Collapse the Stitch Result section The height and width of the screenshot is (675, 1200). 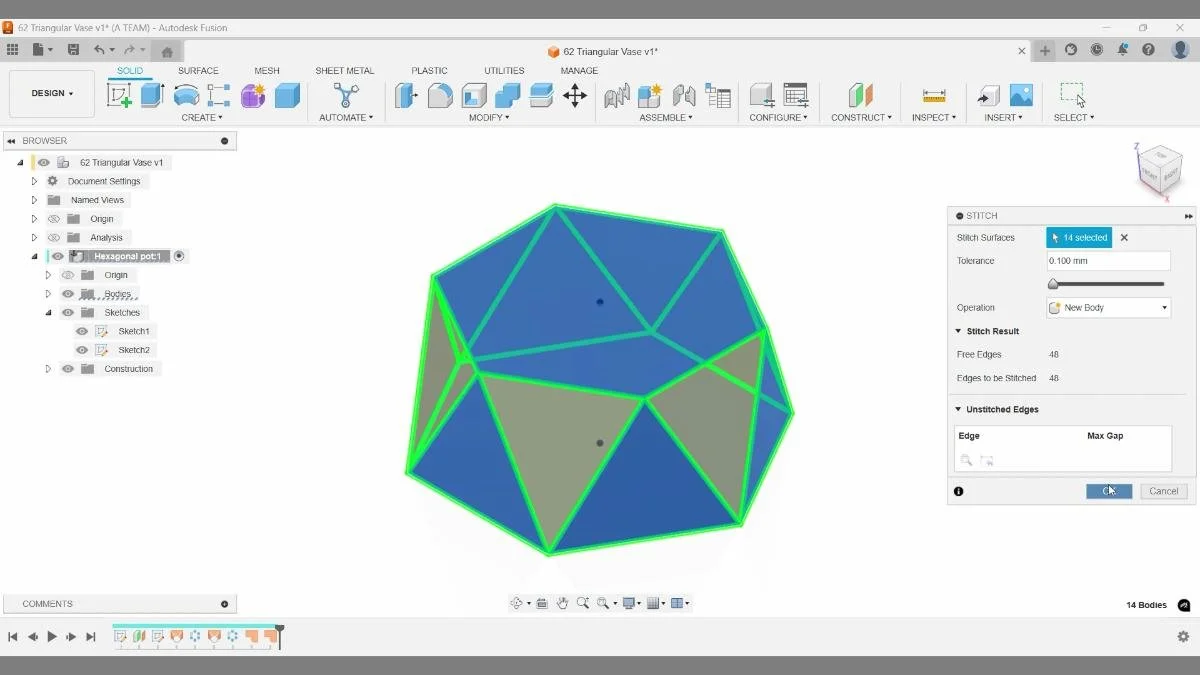coord(958,331)
